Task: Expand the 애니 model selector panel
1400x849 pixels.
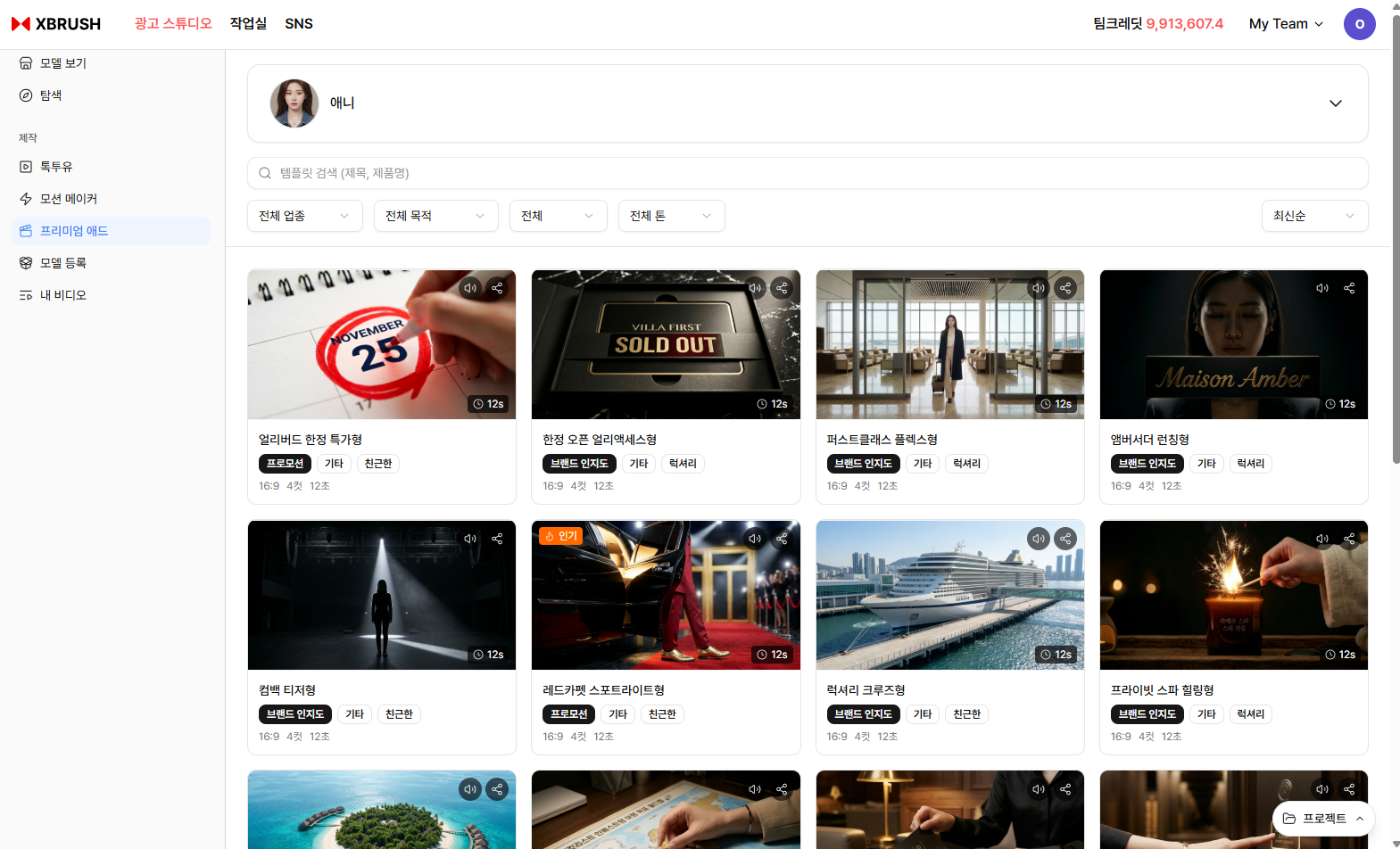Action: tap(1335, 103)
